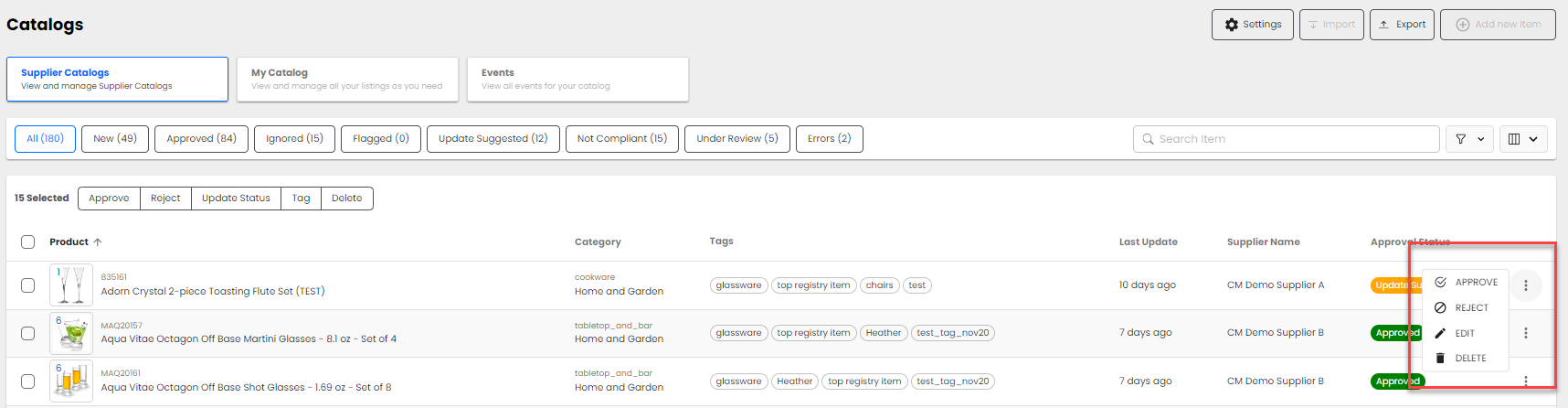1568x408 pixels.
Task: Open the filter dropdown
Action: (1469, 139)
